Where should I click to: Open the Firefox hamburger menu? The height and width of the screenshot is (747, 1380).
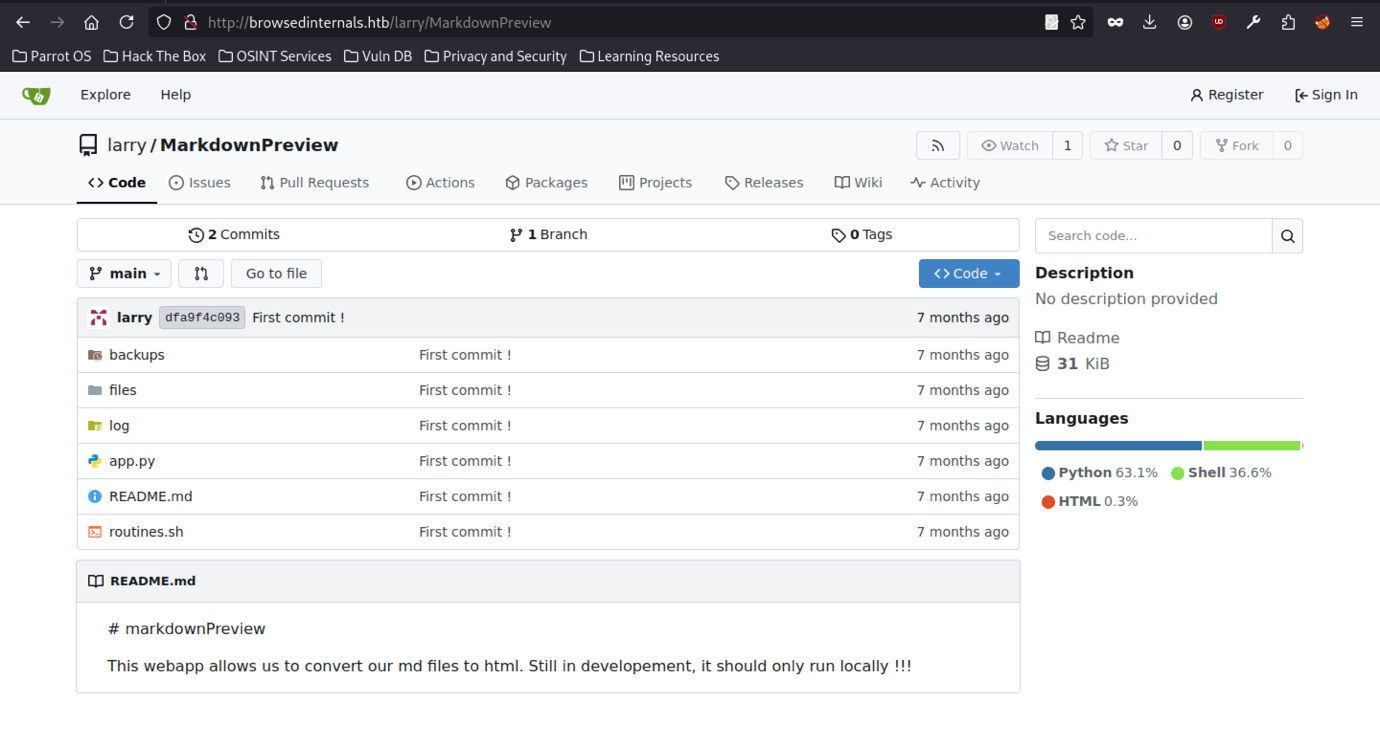pos(1356,22)
